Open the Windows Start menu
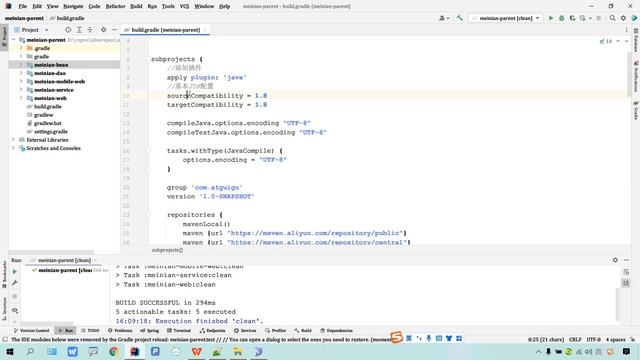The image size is (640, 360). (x=9, y=351)
